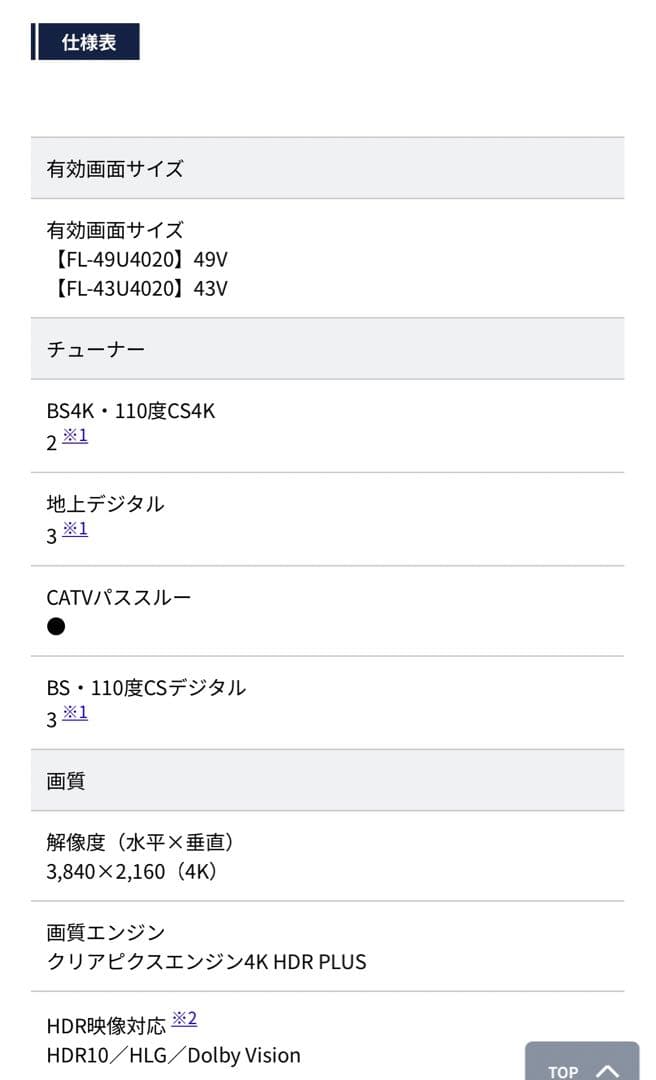Expand the 画質 section header

pos(64,780)
